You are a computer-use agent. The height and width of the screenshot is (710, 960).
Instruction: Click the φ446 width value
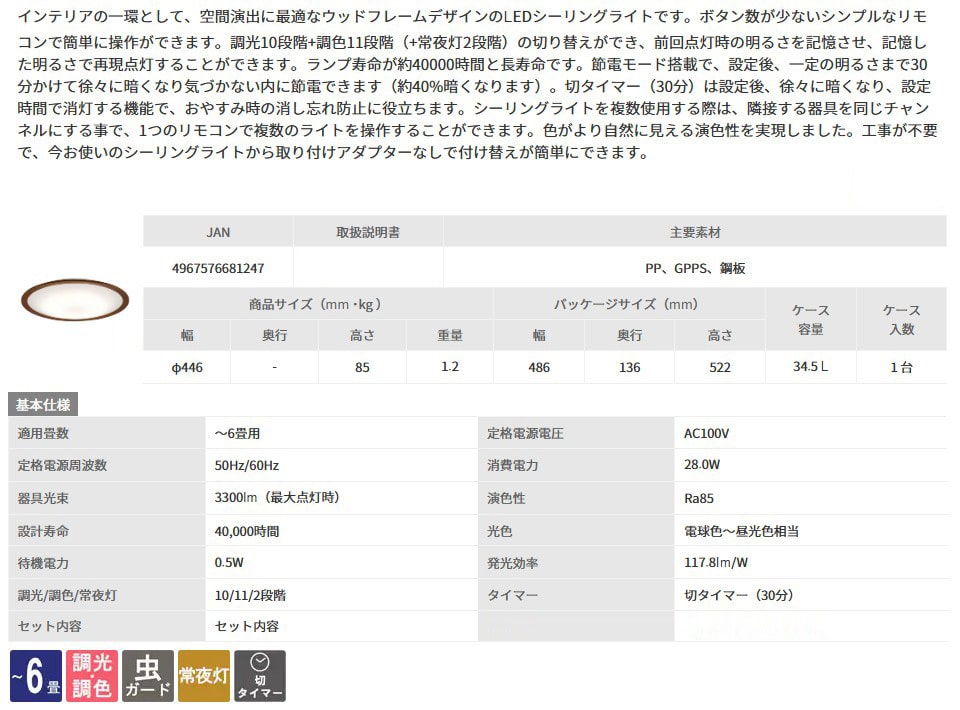point(187,367)
